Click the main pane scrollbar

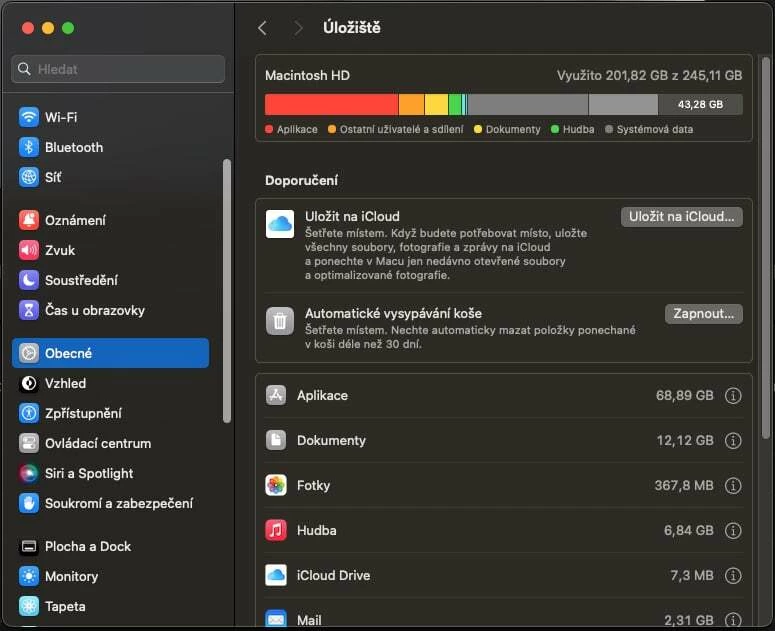pyautogui.click(x=766, y=247)
